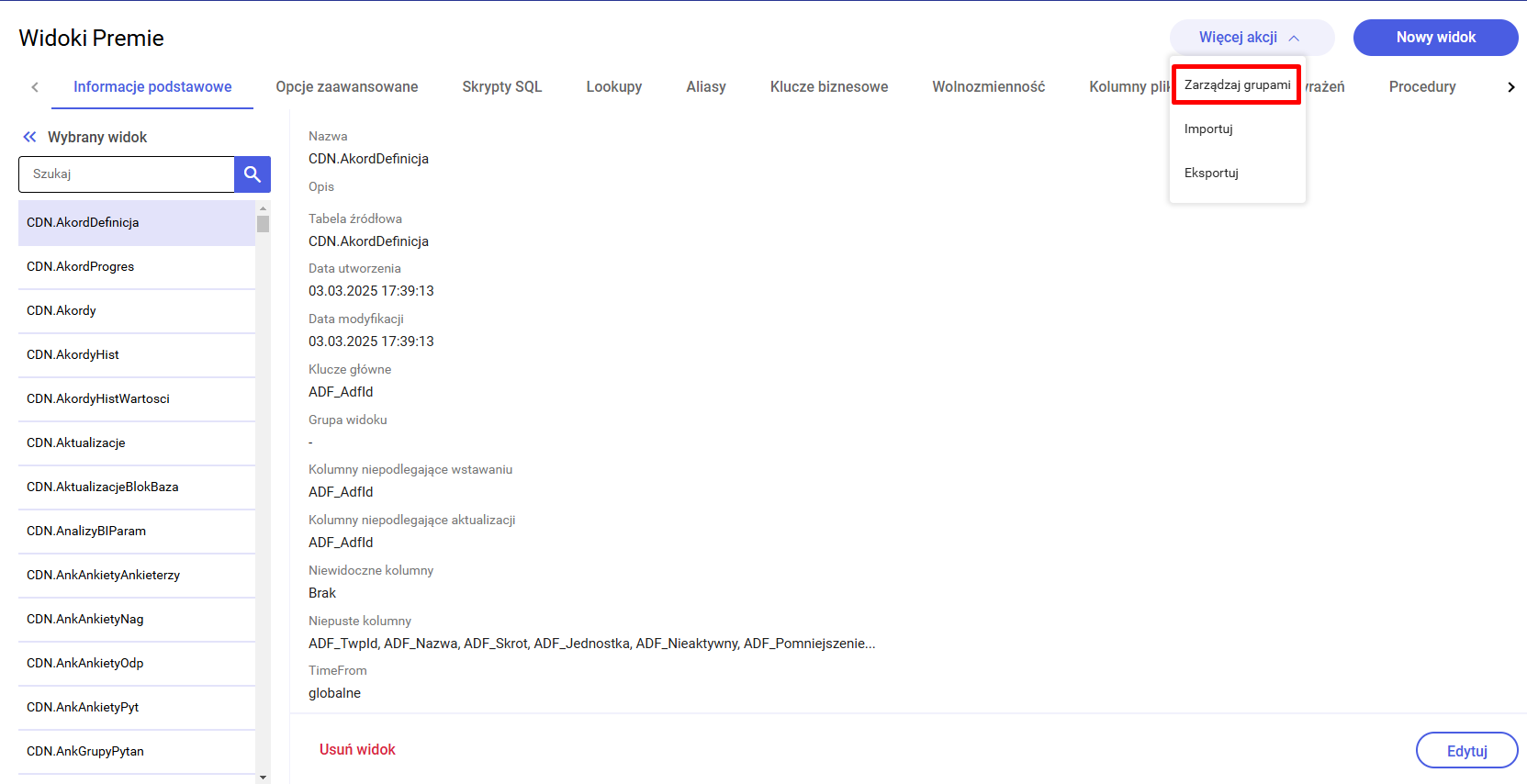This screenshot has width=1527, height=784.
Task: Collapse the Więcej akcji dropdown
Action: pos(1252,38)
